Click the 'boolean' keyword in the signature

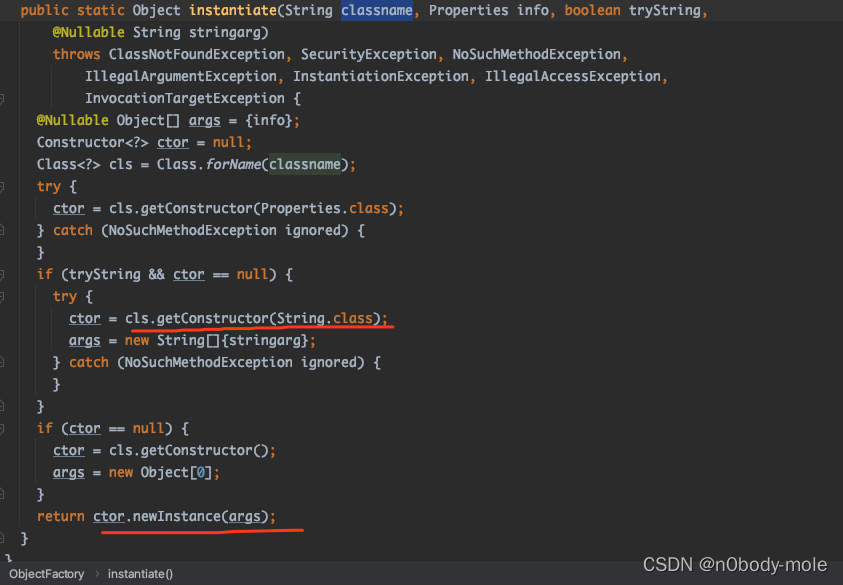(x=592, y=10)
